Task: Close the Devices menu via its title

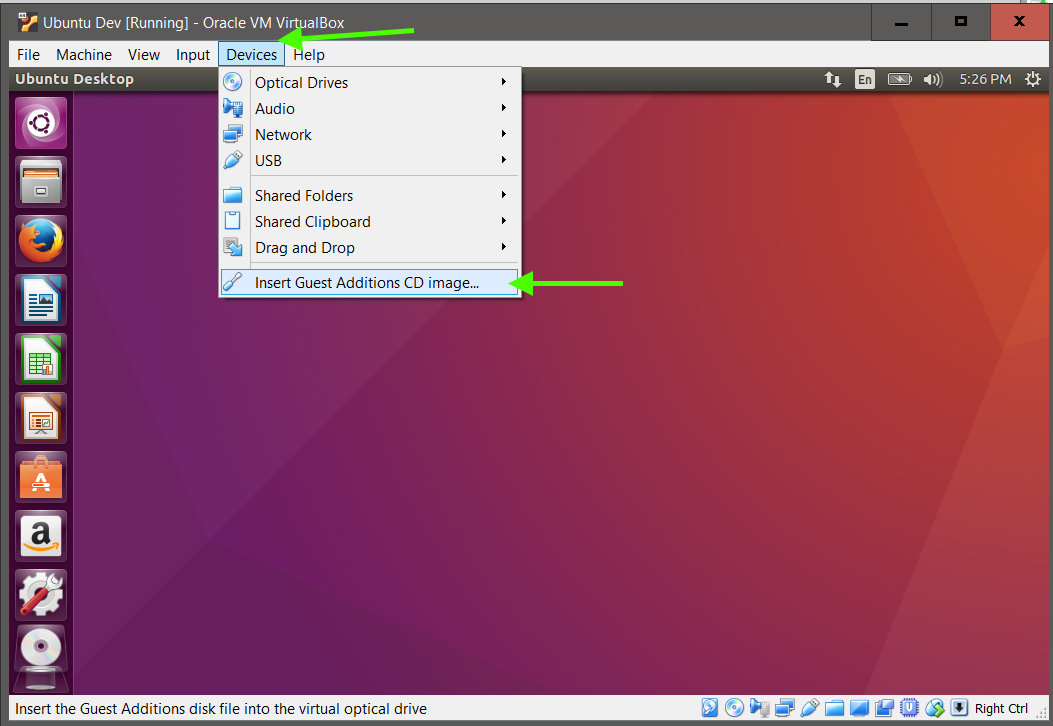Action: 251,54
